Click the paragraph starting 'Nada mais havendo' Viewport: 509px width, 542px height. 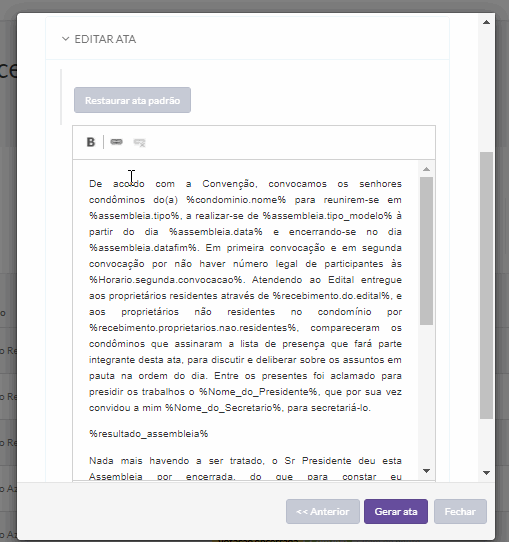click(x=245, y=469)
